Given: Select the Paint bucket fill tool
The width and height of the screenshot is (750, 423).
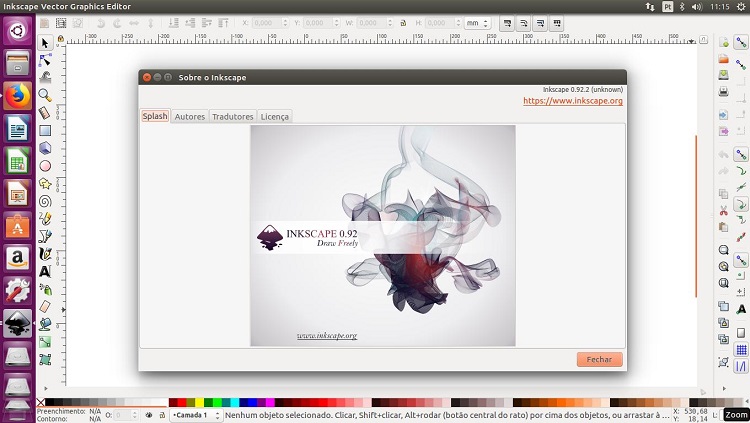Looking at the screenshot, I should tap(45, 324).
